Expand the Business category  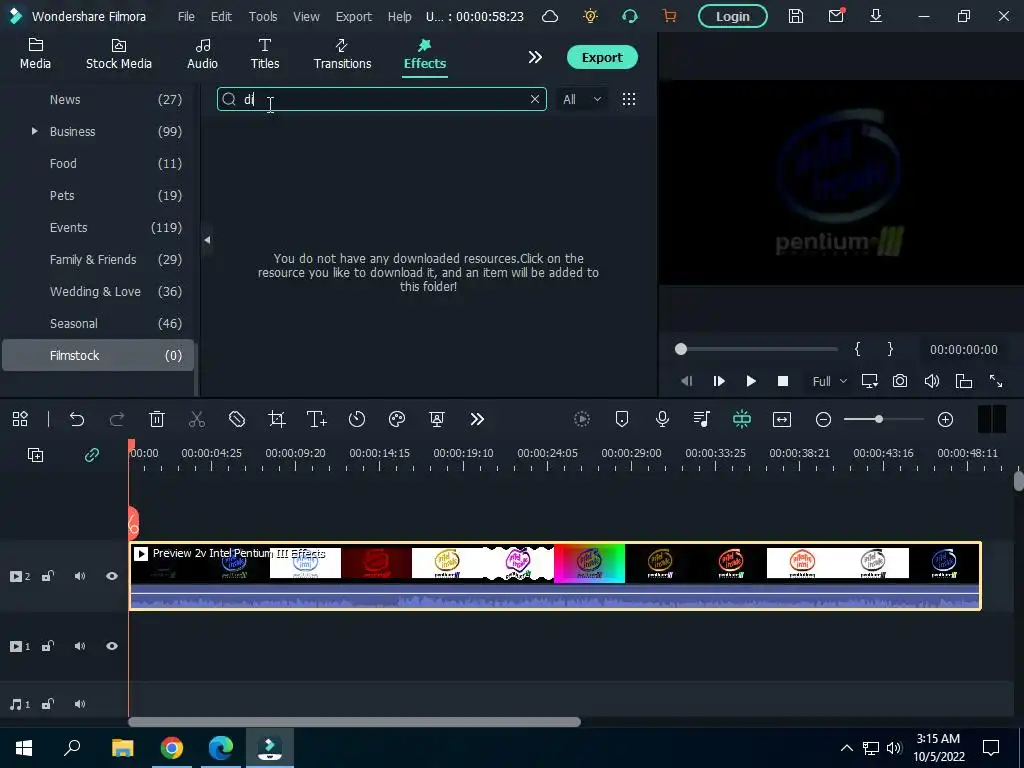tap(35, 131)
